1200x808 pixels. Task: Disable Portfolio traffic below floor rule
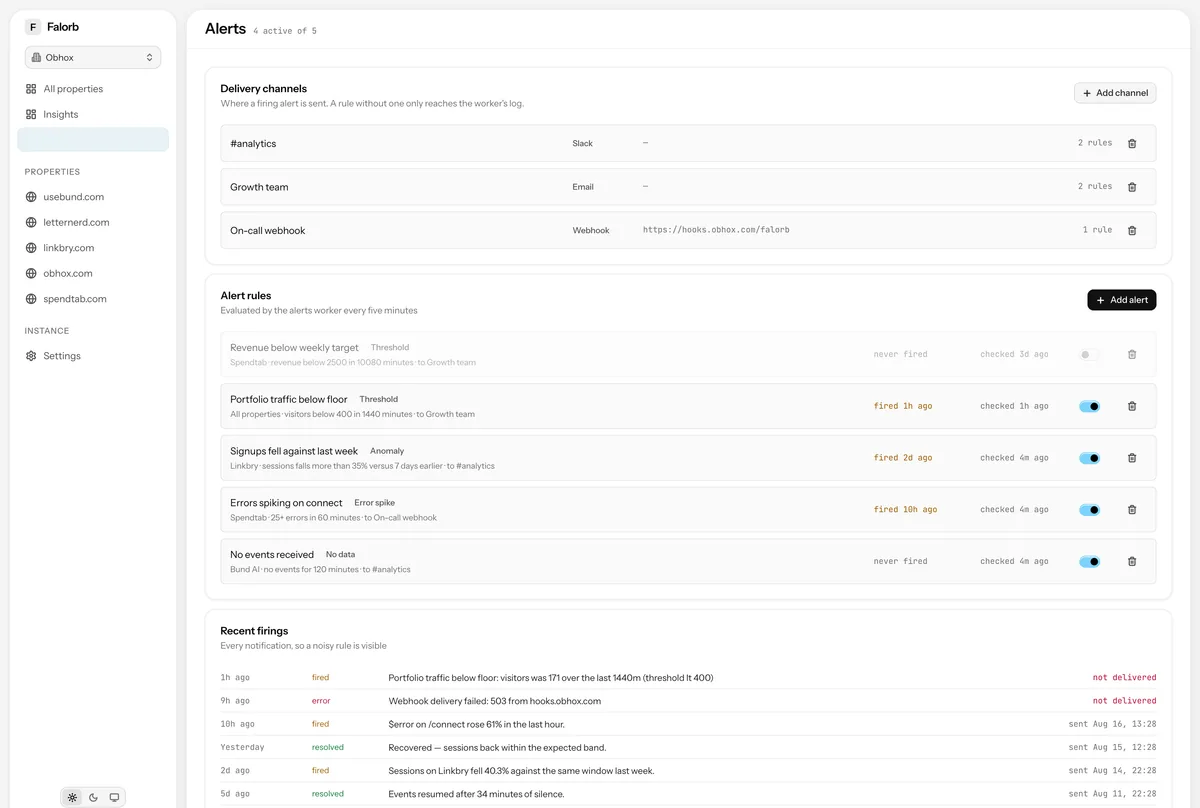pyautogui.click(x=1089, y=406)
